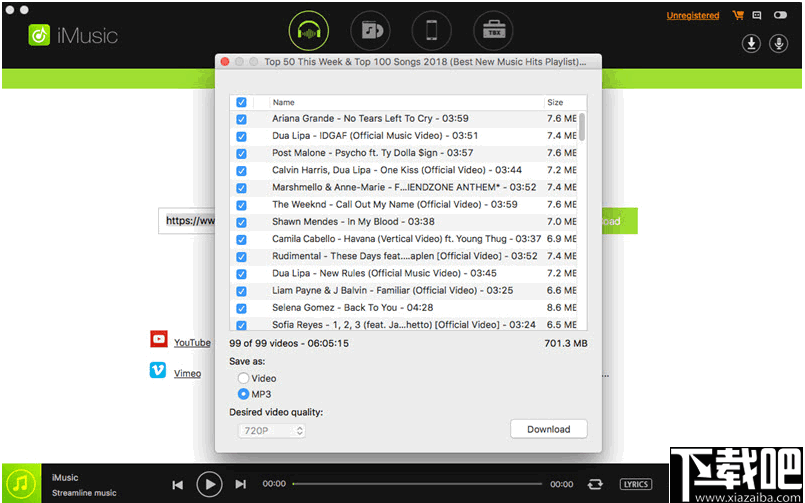Click the playlist list scrollbar
This screenshot has height=503, width=805.
click(x=582, y=127)
